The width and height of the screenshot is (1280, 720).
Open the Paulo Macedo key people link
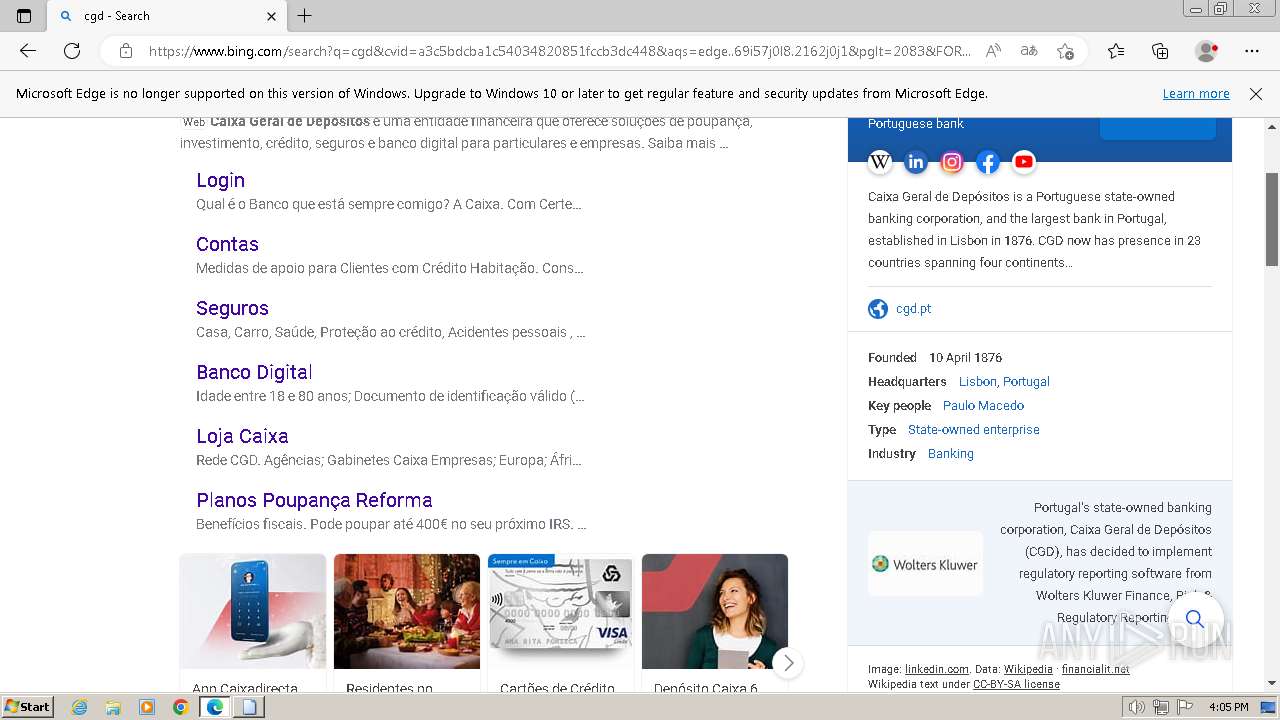click(x=983, y=406)
